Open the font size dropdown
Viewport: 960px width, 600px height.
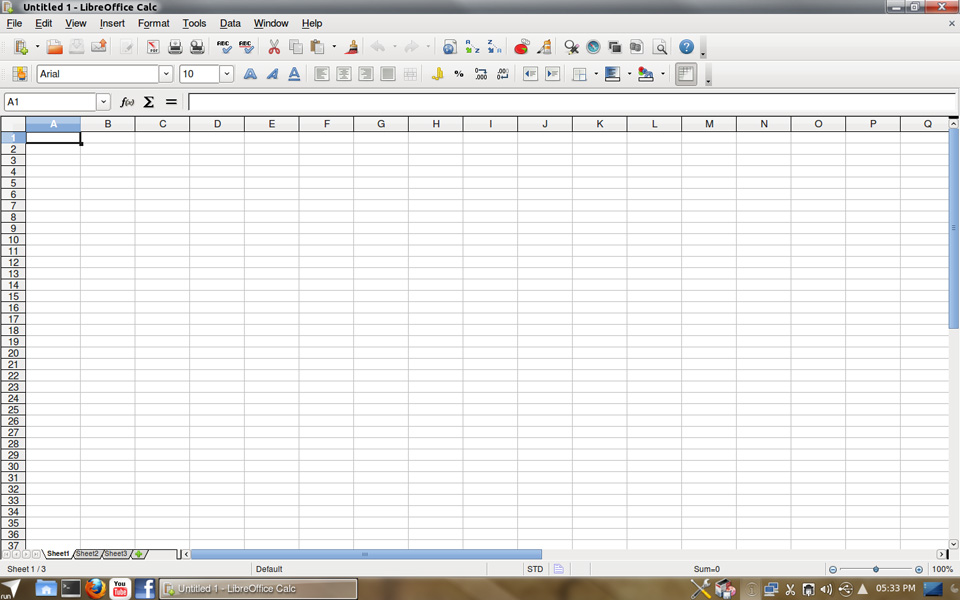coord(227,74)
